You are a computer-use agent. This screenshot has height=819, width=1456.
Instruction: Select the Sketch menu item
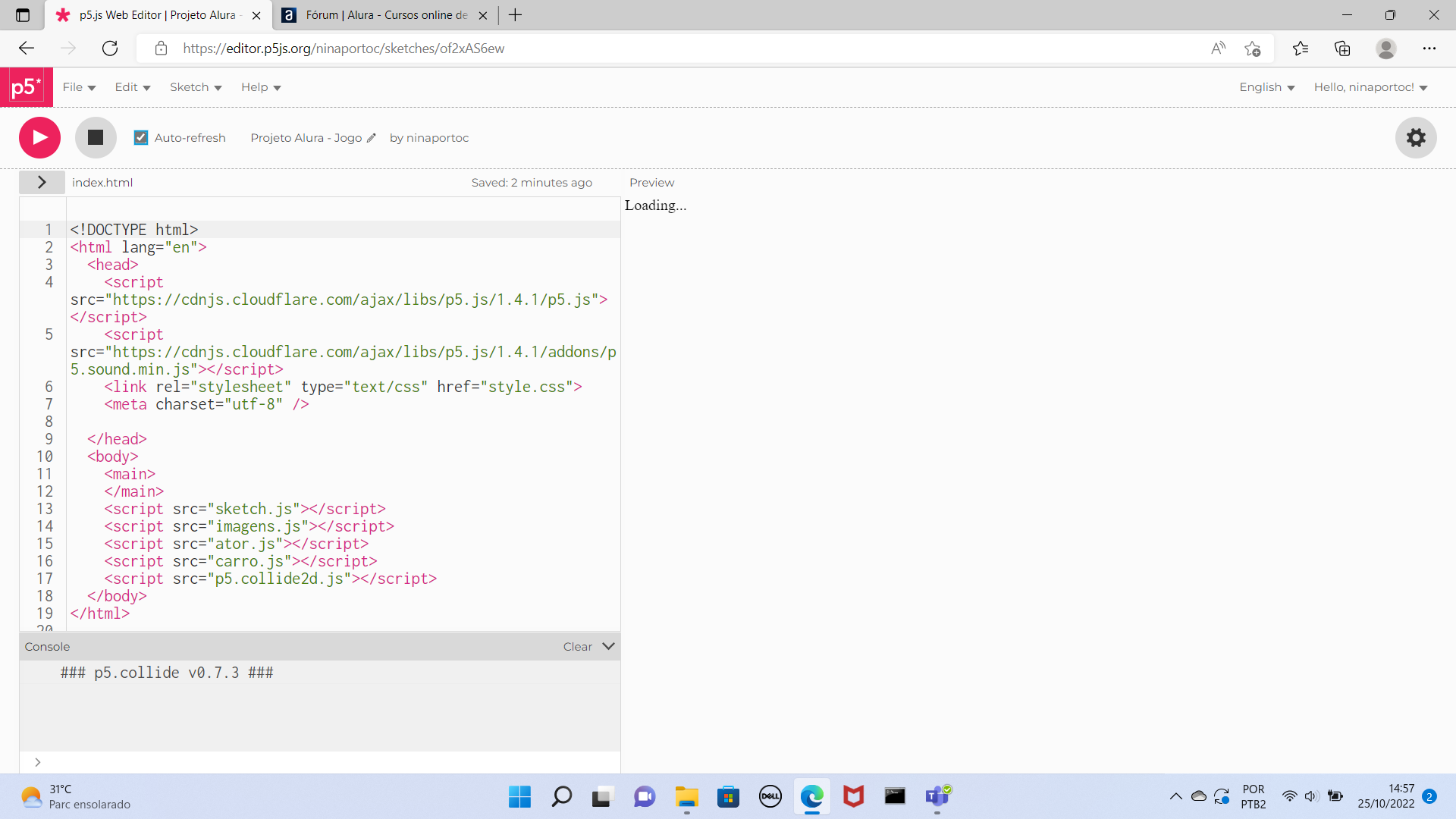coord(194,87)
